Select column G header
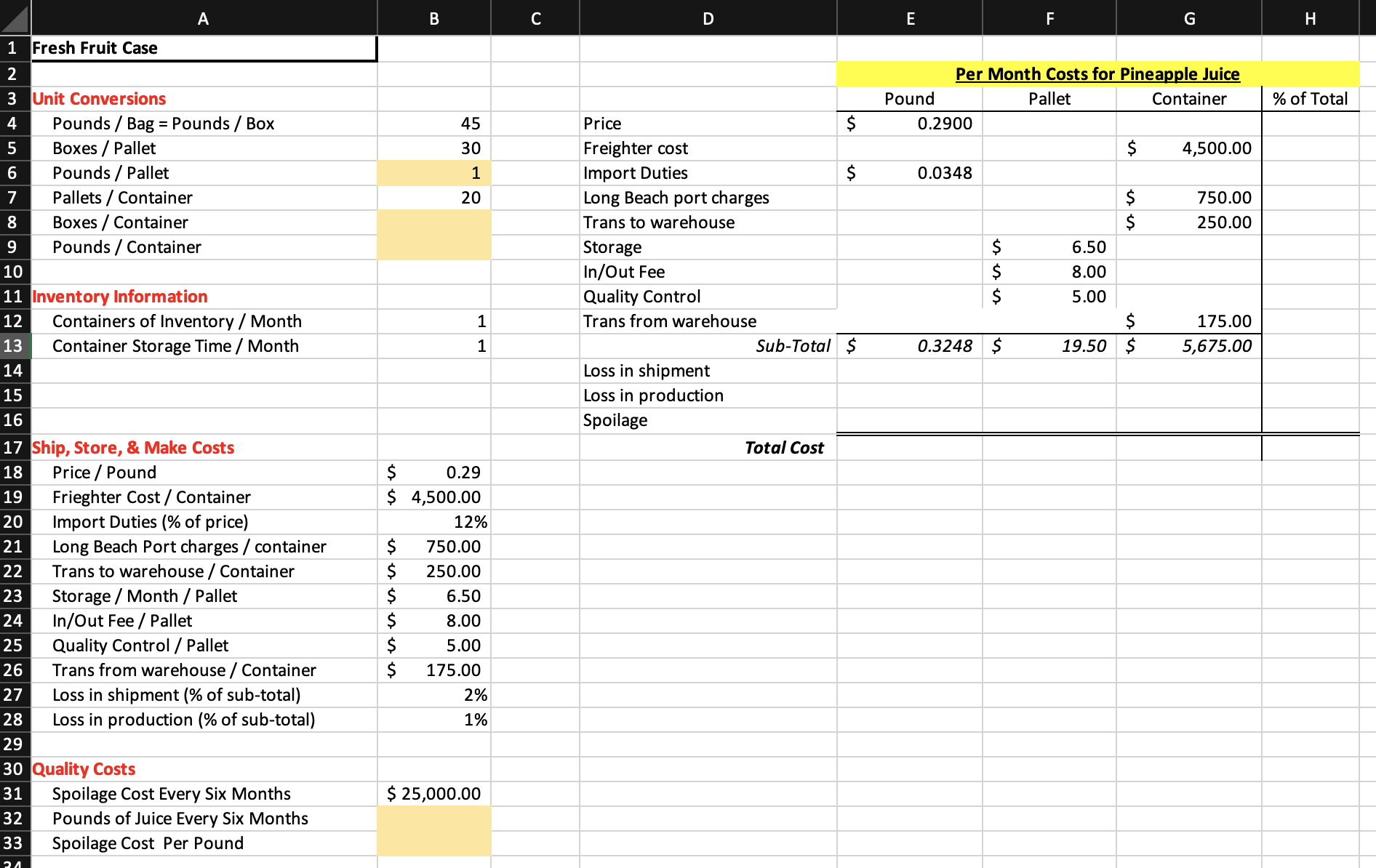The width and height of the screenshot is (1376, 868). tap(1189, 18)
